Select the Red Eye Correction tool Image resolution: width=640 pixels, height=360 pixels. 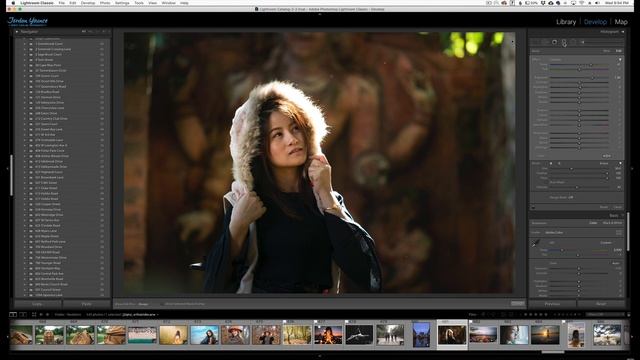(x=554, y=42)
